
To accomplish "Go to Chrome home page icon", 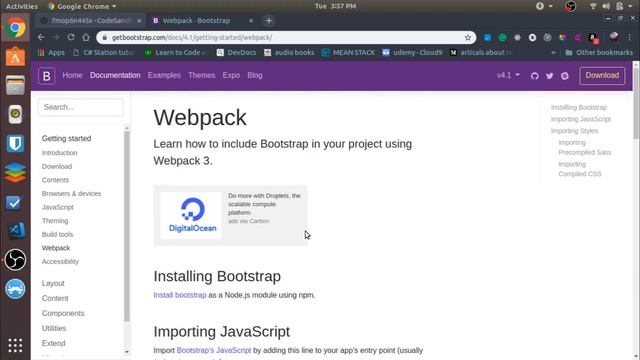I will coord(86,37).
